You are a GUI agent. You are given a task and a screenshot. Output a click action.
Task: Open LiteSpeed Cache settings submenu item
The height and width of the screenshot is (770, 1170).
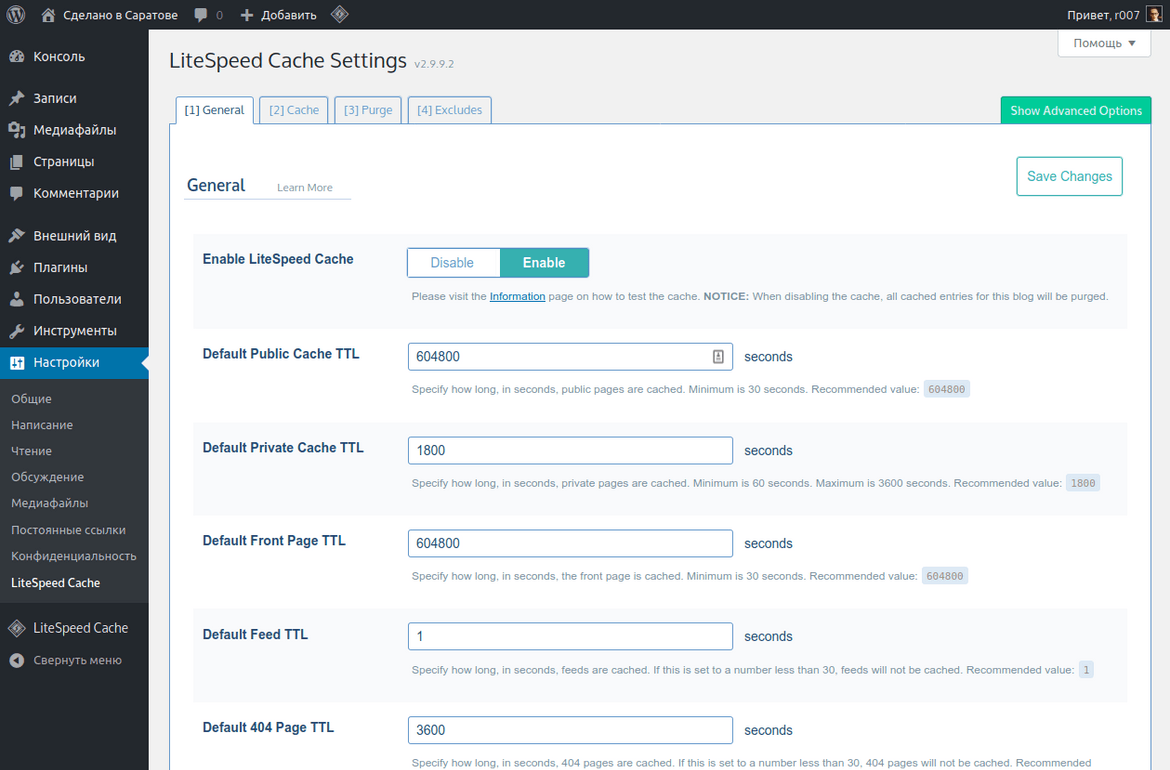[x=55, y=583]
